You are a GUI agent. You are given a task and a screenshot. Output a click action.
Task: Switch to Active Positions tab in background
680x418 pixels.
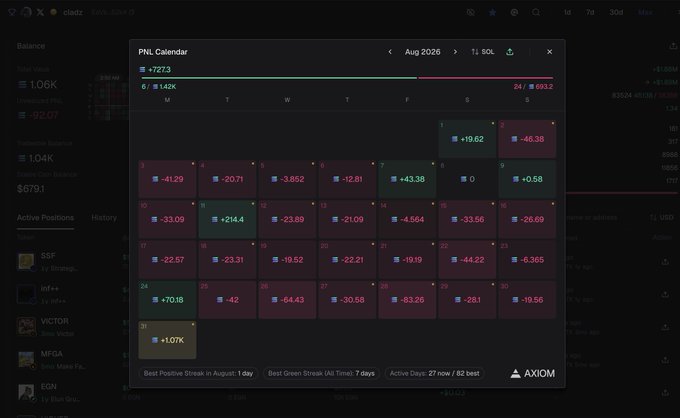(x=45, y=218)
